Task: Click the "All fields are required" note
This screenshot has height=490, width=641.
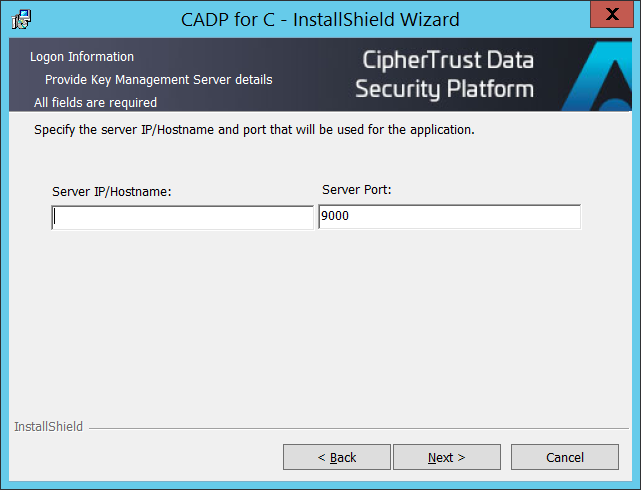Action: (x=95, y=102)
